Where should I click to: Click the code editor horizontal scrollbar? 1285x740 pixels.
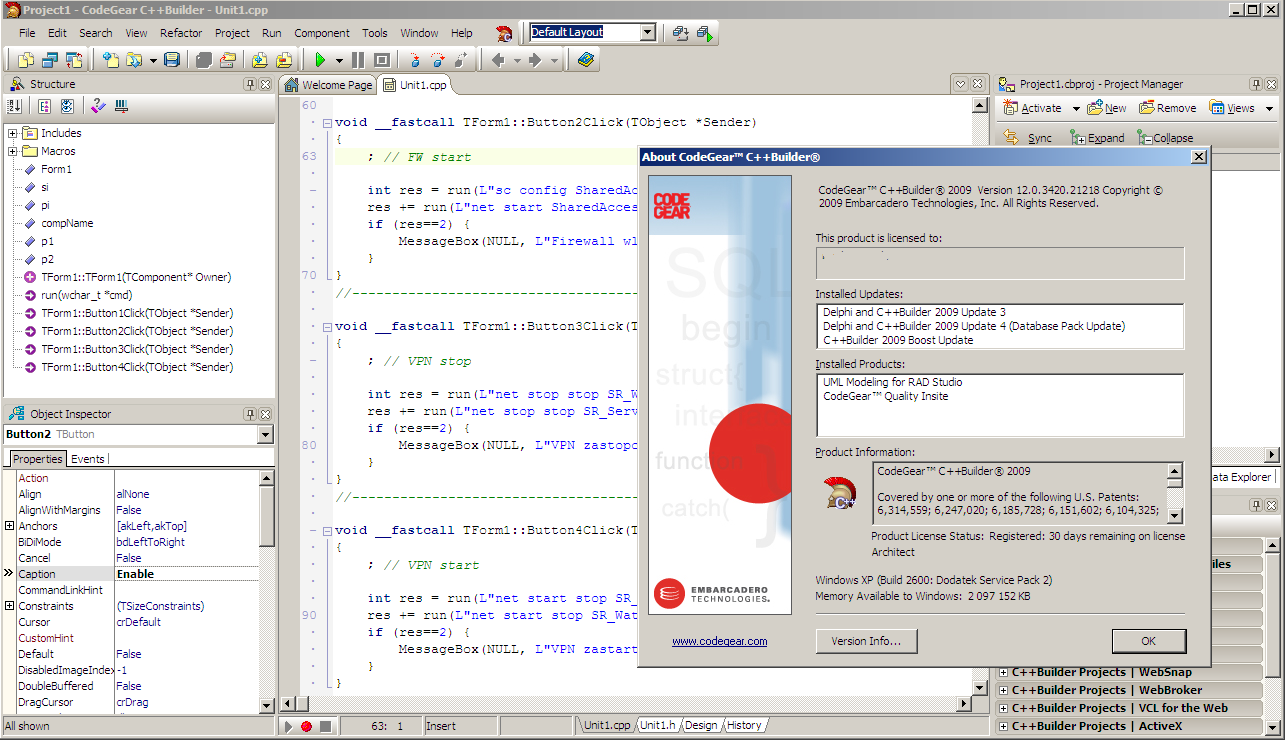pyautogui.click(x=627, y=704)
